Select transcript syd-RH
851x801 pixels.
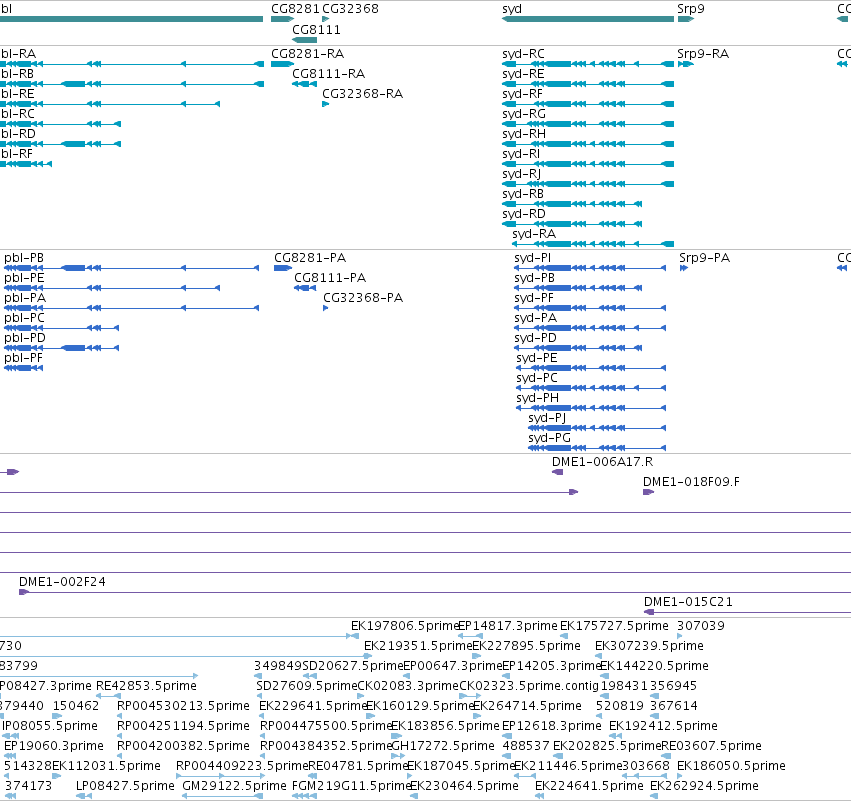[524, 134]
